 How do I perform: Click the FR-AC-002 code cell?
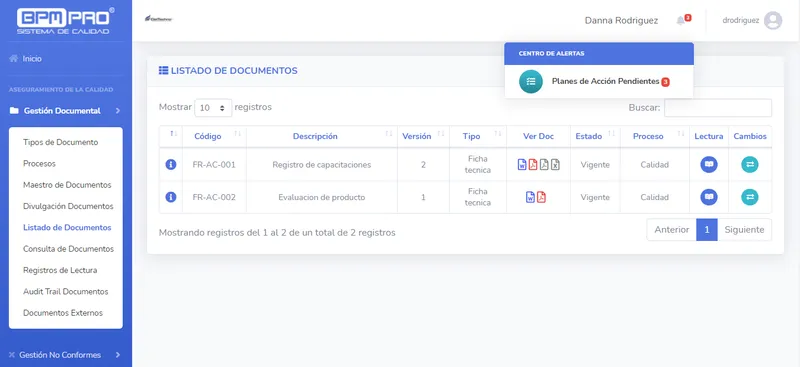point(214,197)
